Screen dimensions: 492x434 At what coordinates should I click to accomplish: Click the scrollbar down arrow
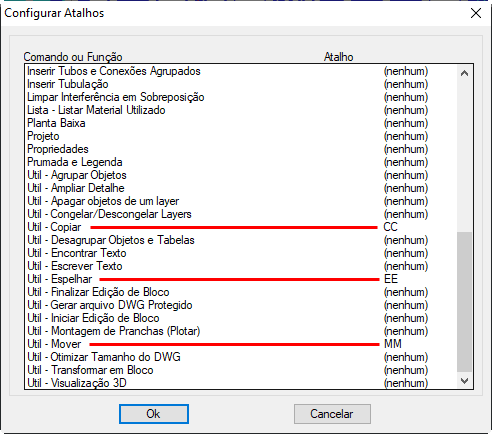(464, 380)
